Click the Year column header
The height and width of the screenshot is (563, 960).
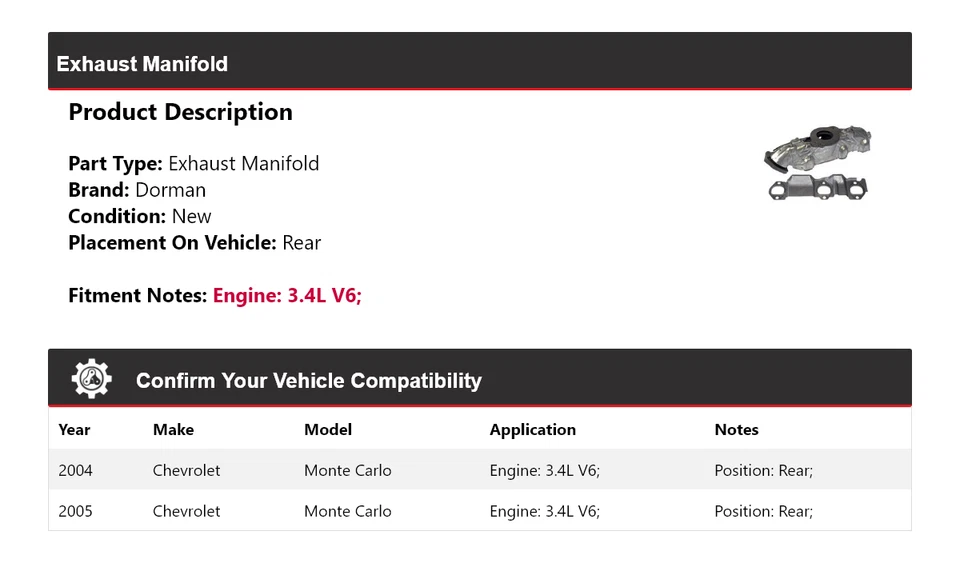74,429
